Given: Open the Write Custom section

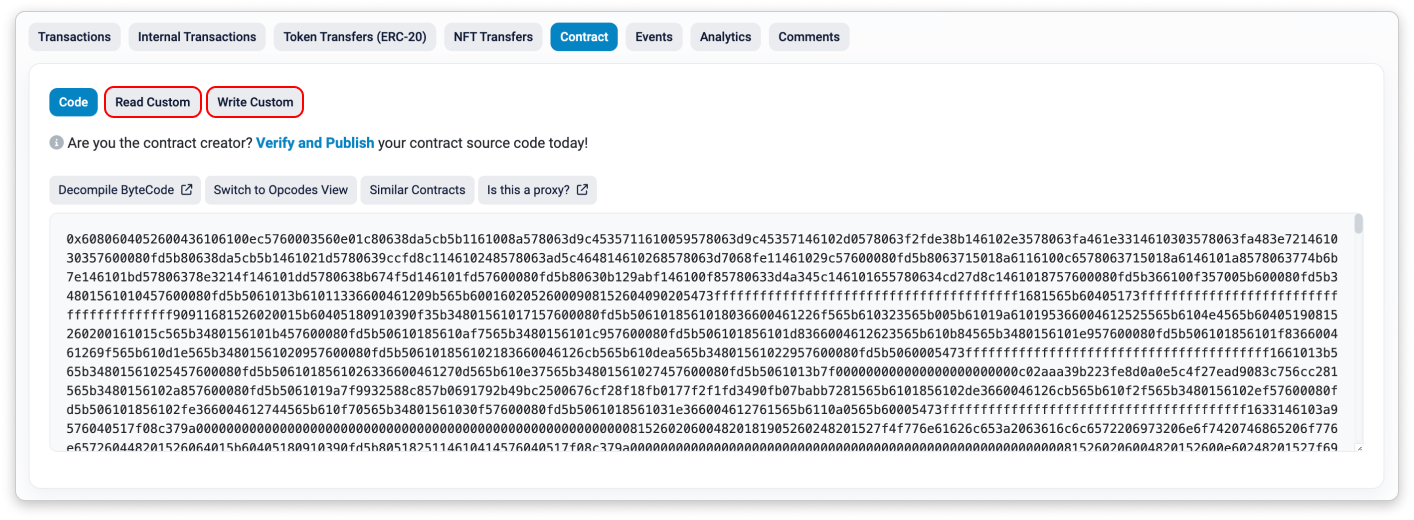Looking at the screenshot, I should [x=255, y=102].
